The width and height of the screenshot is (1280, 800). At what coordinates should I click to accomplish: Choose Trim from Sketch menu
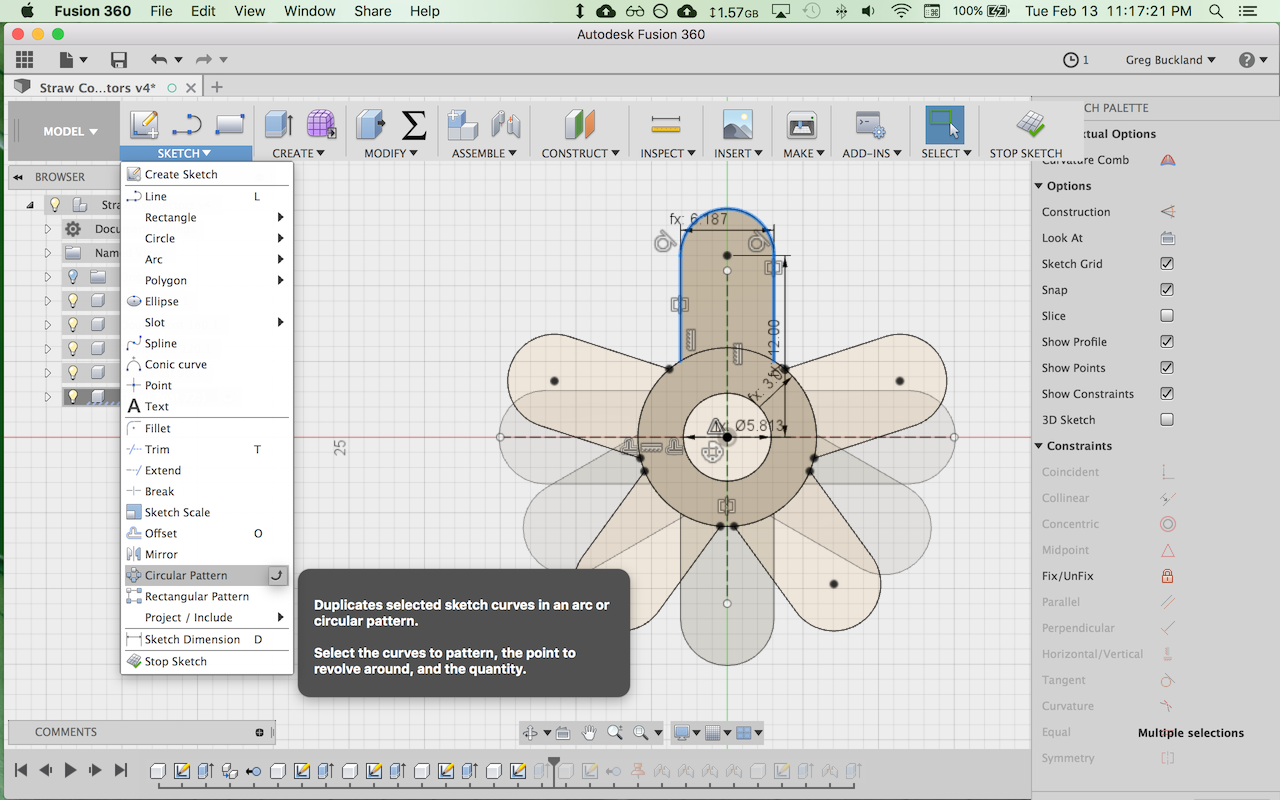(x=207, y=449)
